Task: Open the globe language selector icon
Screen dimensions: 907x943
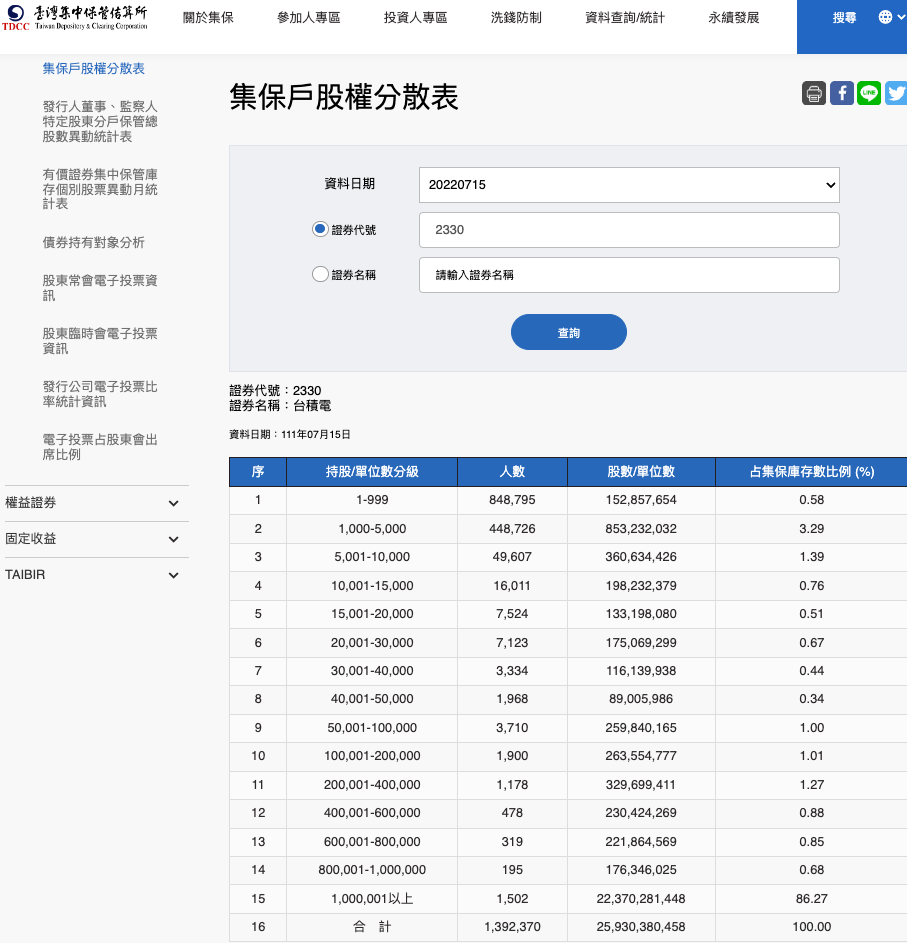Action: 883,16
